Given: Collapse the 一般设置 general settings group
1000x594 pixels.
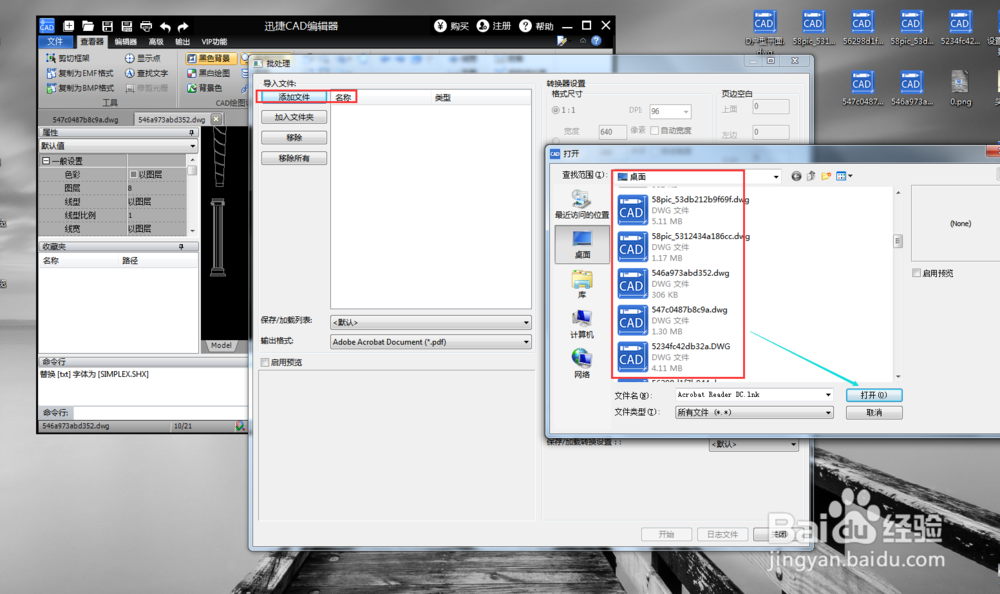Looking at the screenshot, I should tap(46, 161).
